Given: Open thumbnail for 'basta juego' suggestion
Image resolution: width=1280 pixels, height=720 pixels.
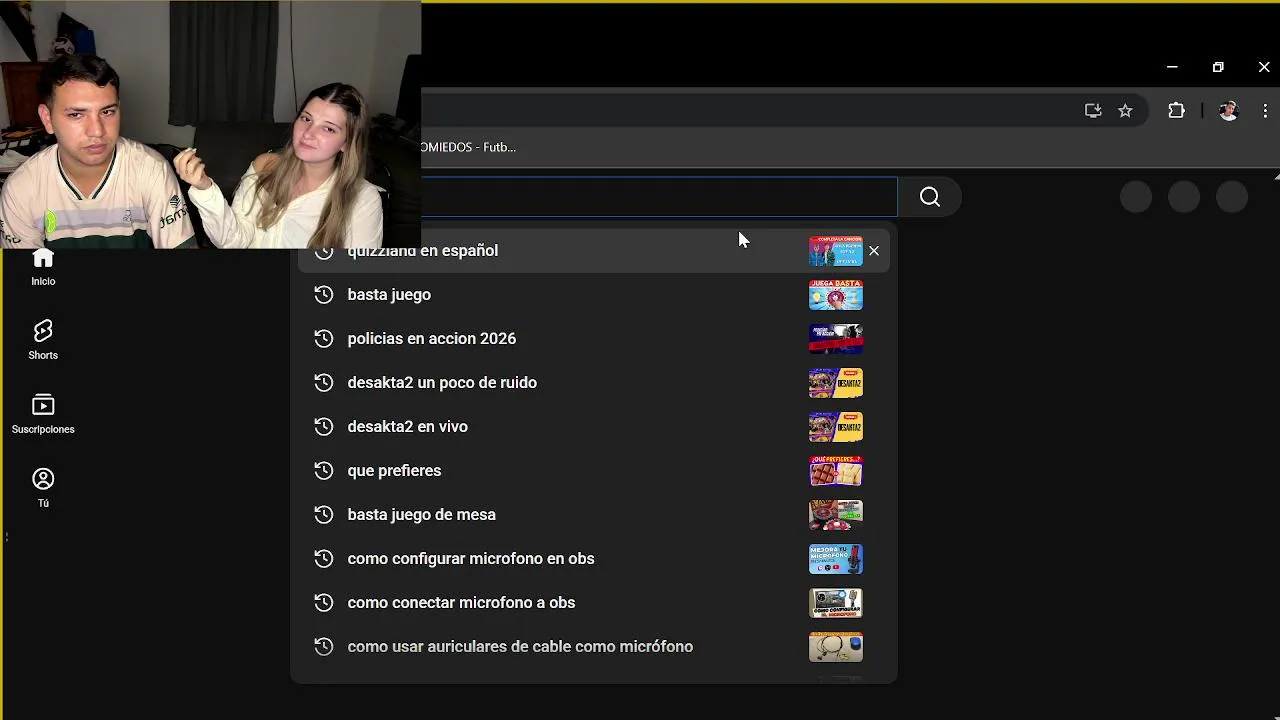Looking at the screenshot, I should coord(835,294).
